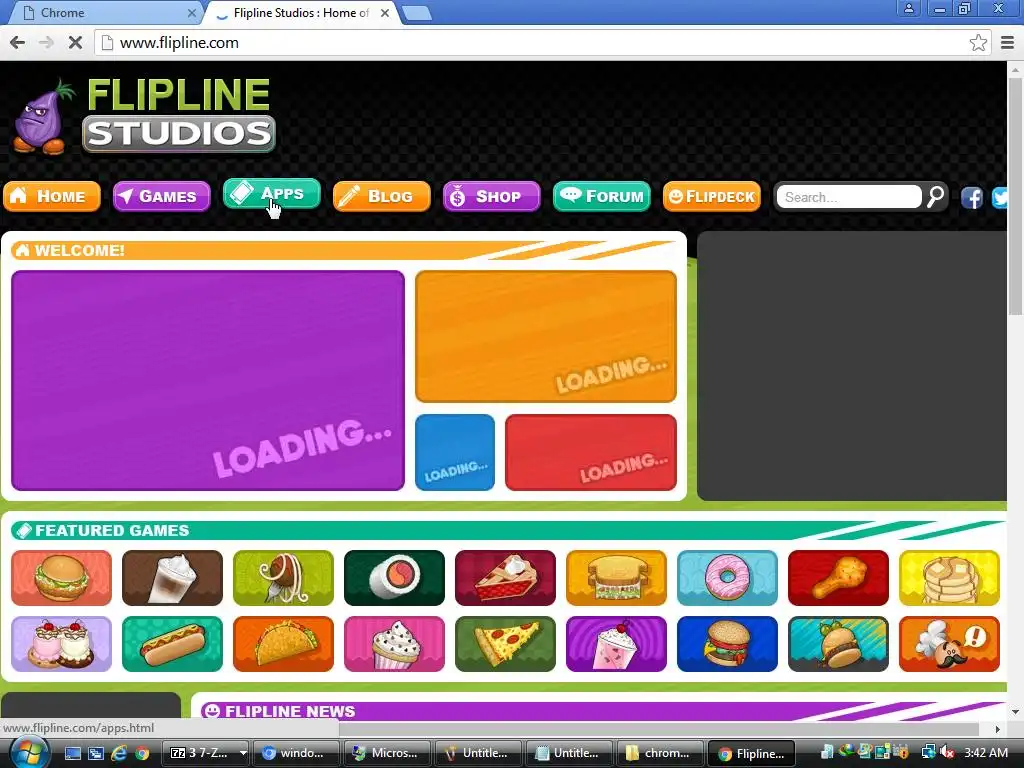This screenshot has height=768, width=1024.
Task: Open the grilled cheese sandwich game thumbnail
Action: pos(616,578)
